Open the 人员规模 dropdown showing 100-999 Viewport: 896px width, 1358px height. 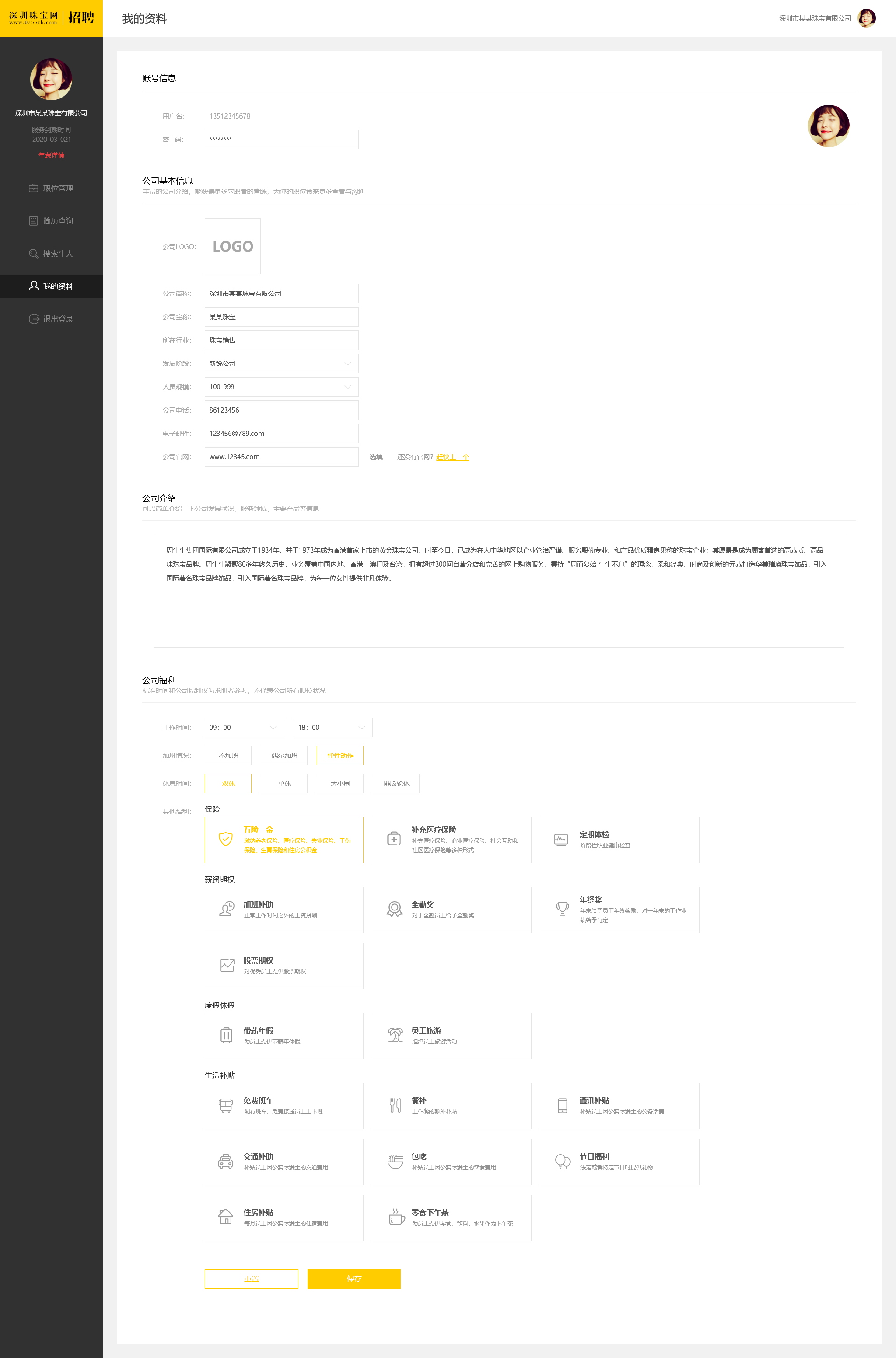coord(282,387)
